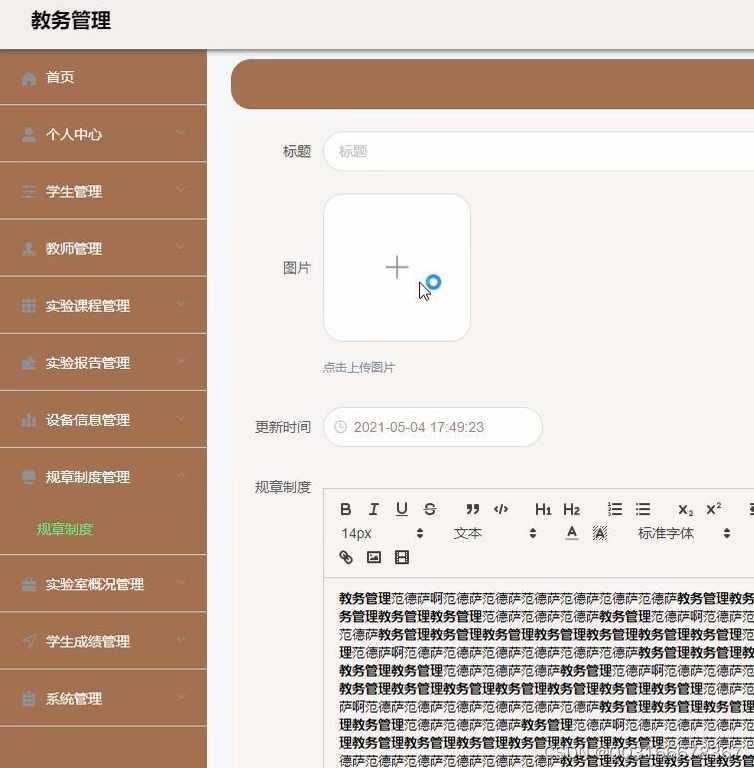Viewport: 754px width, 768px height.
Task: Toggle italic formatting in the editor
Action: [x=373, y=509]
